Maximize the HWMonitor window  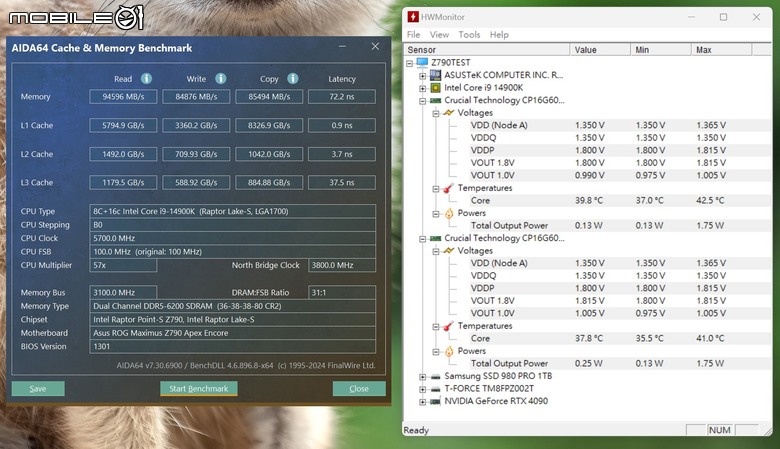pyautogui.click(x=724, y=17)
